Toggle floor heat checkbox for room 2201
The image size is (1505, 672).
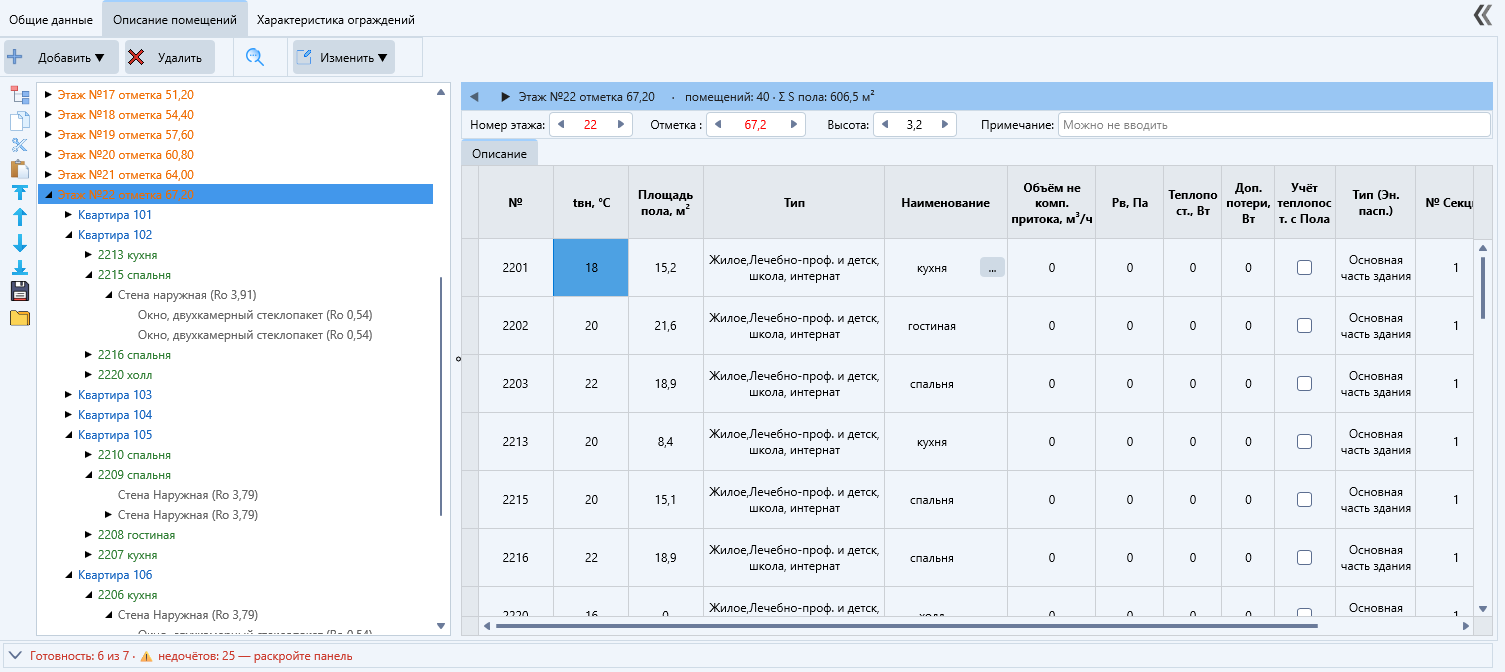[x=1304, y=267]
